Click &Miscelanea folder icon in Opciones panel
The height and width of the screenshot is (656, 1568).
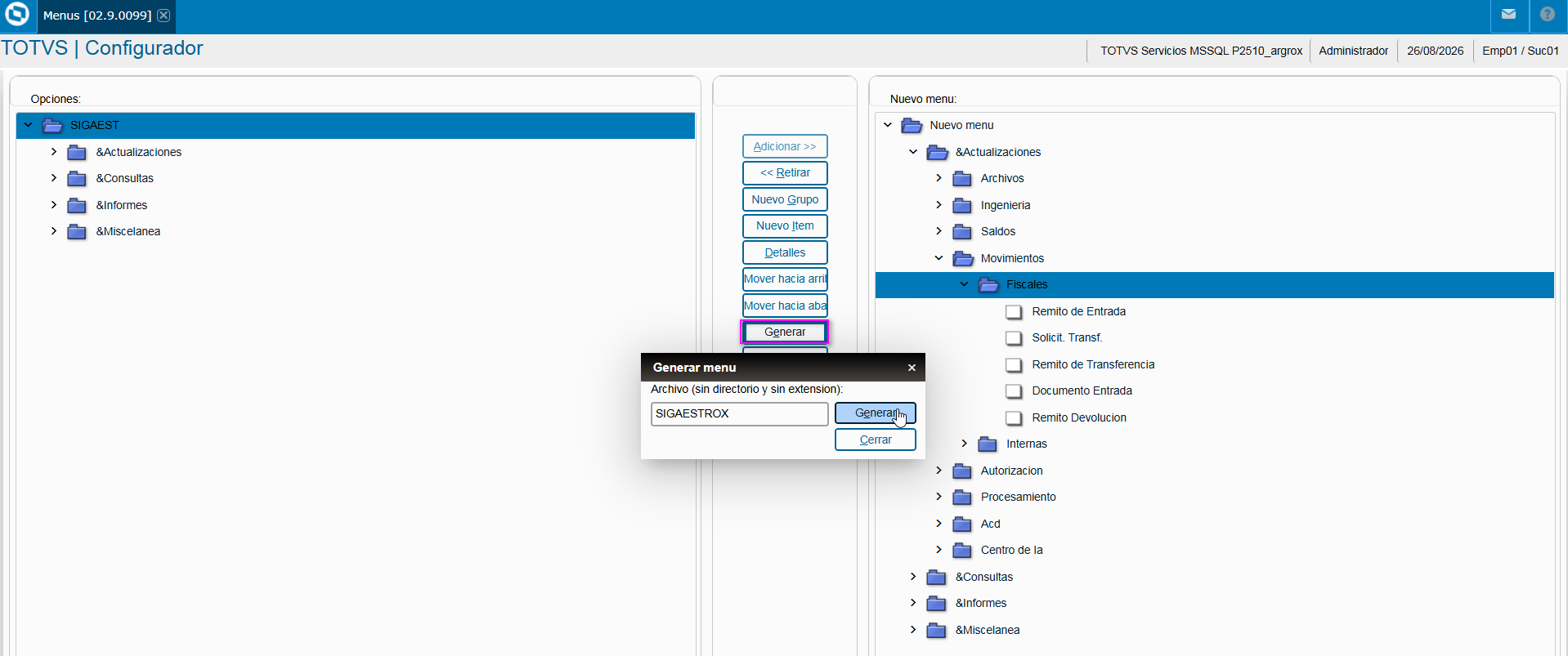(x=77, y=231)
